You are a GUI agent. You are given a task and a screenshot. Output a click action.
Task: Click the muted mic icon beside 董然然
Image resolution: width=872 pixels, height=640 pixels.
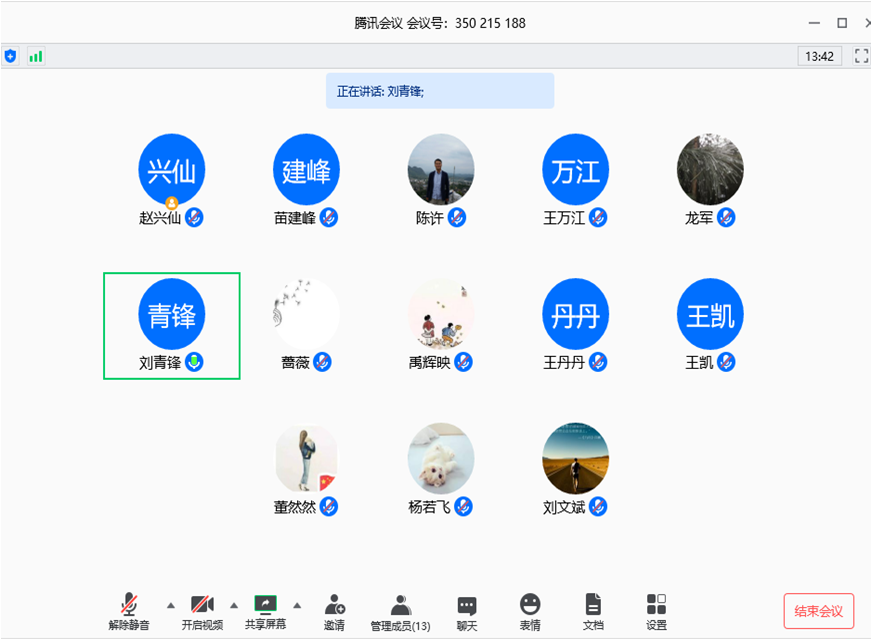click(329, 507)
